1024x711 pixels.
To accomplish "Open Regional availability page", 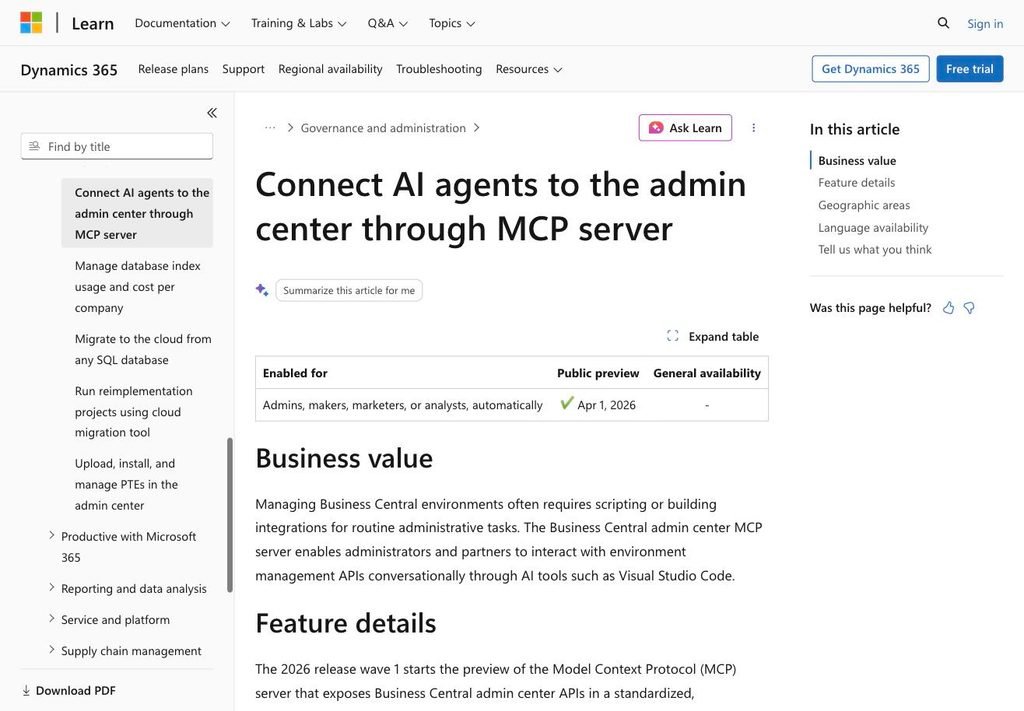I will point(330,69).
